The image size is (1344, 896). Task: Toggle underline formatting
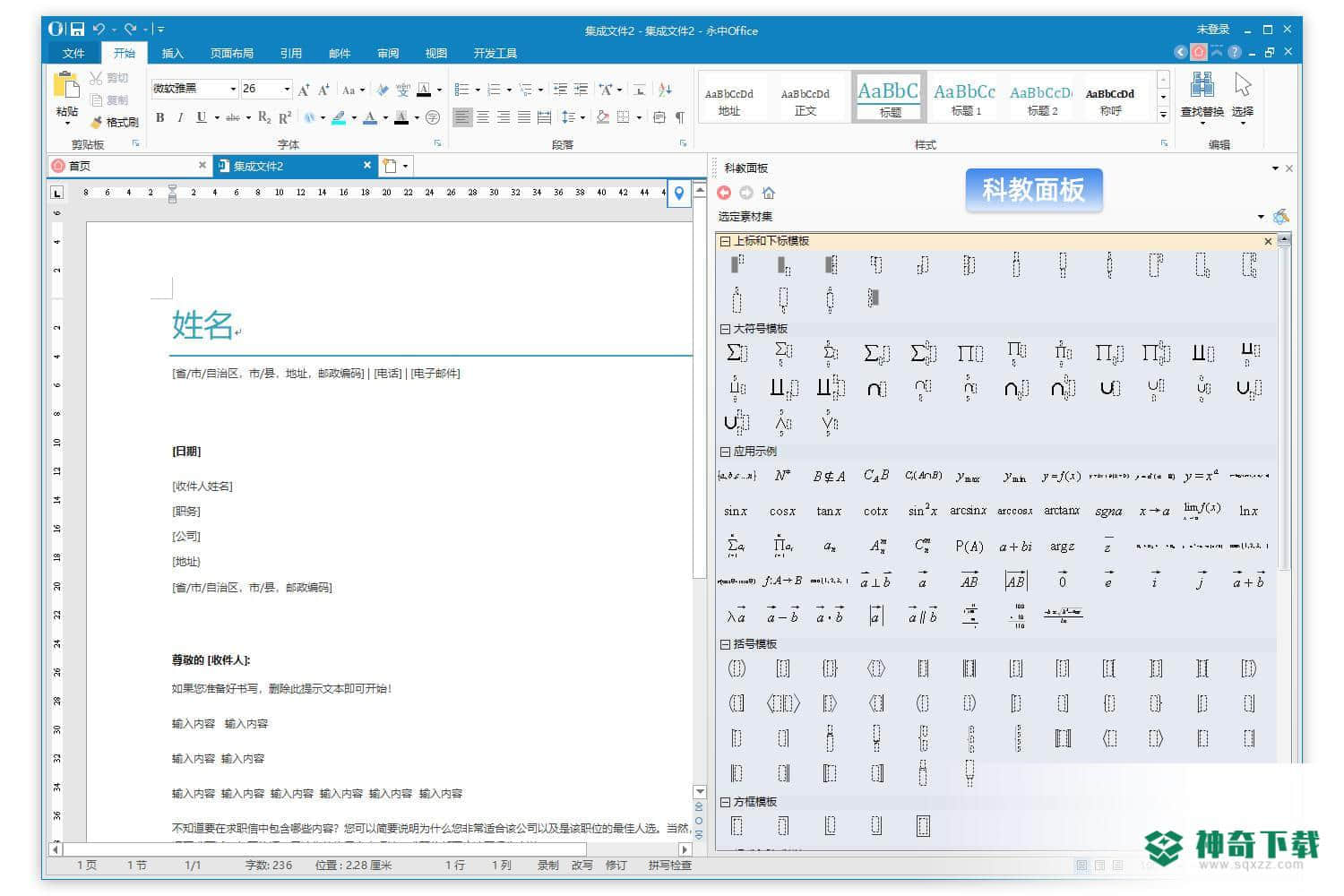[202, 117]
